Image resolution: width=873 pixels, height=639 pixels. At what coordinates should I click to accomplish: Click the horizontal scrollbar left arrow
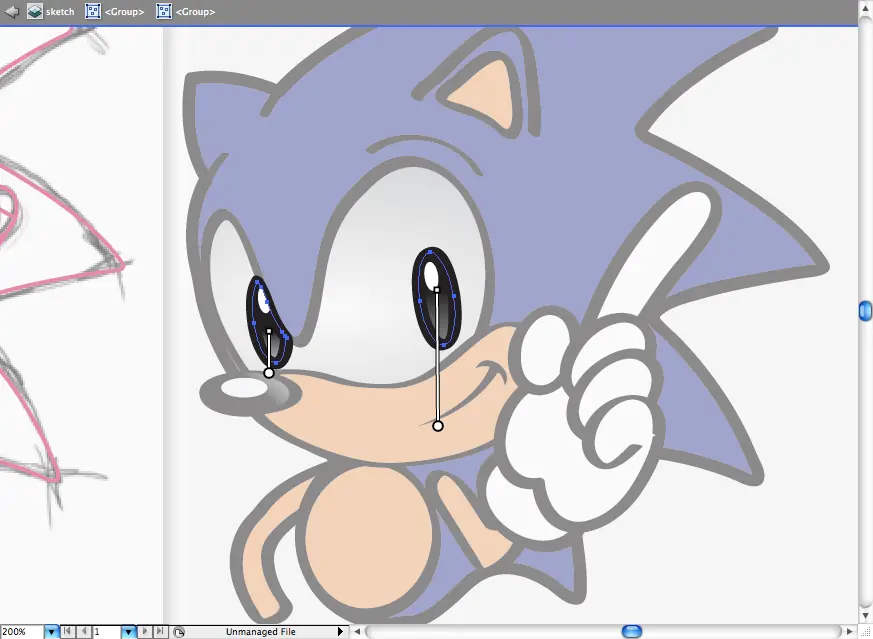357,632
